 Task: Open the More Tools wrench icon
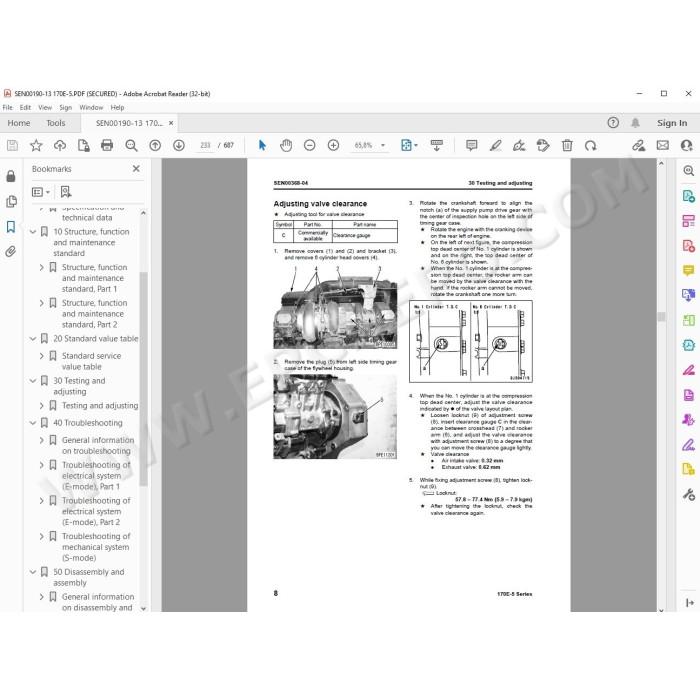pyautogui.click(x=688, y=494)
